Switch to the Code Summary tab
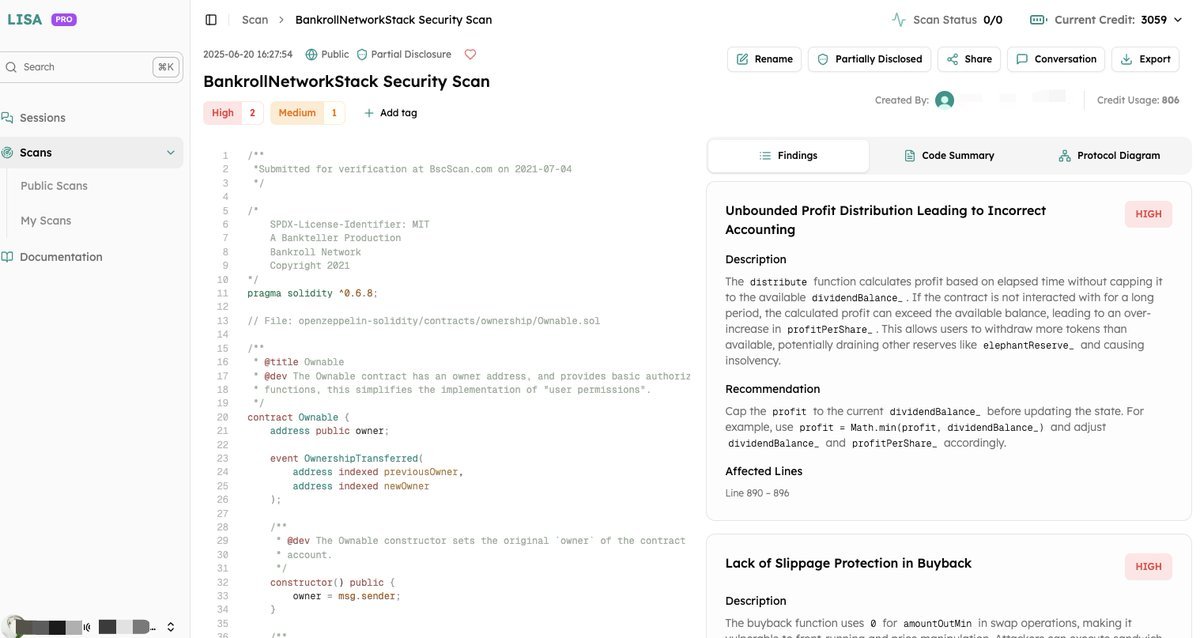This screenshot has height=638, width=1200. pos(949,156)
